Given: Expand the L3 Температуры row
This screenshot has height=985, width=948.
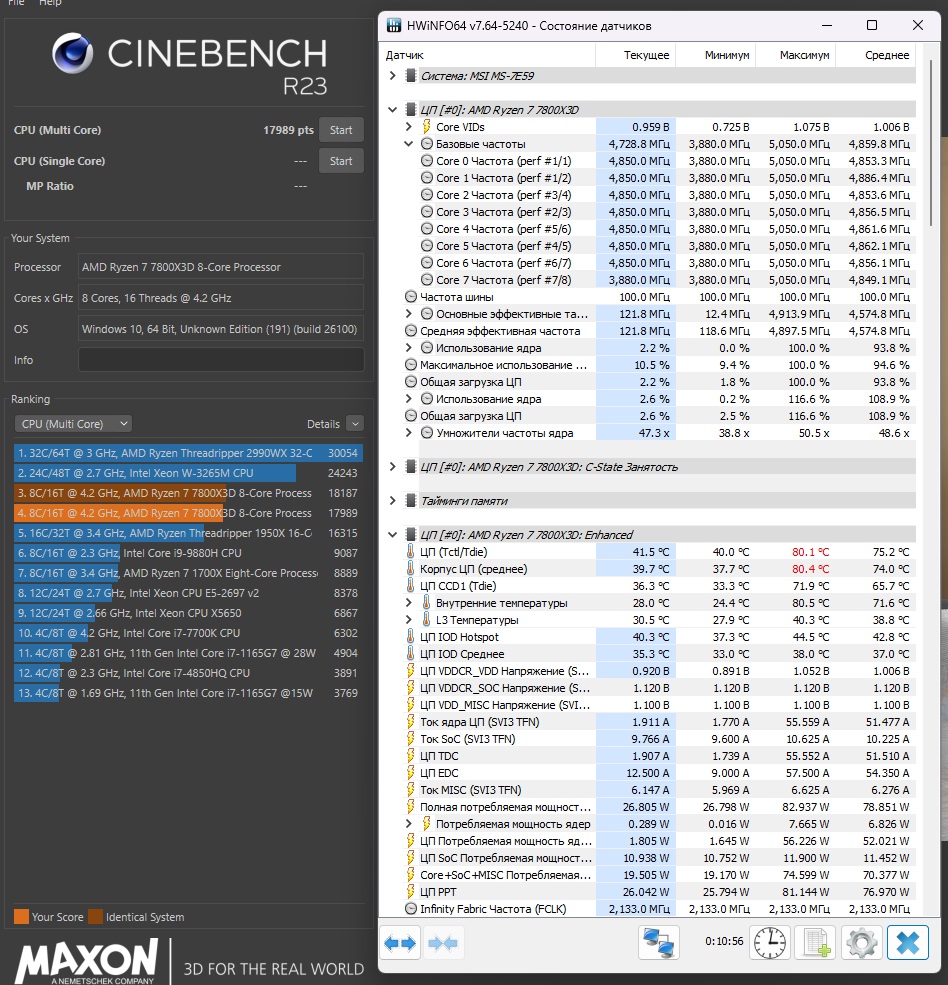Looking at the screenshot, I should (x=408, y=619).
